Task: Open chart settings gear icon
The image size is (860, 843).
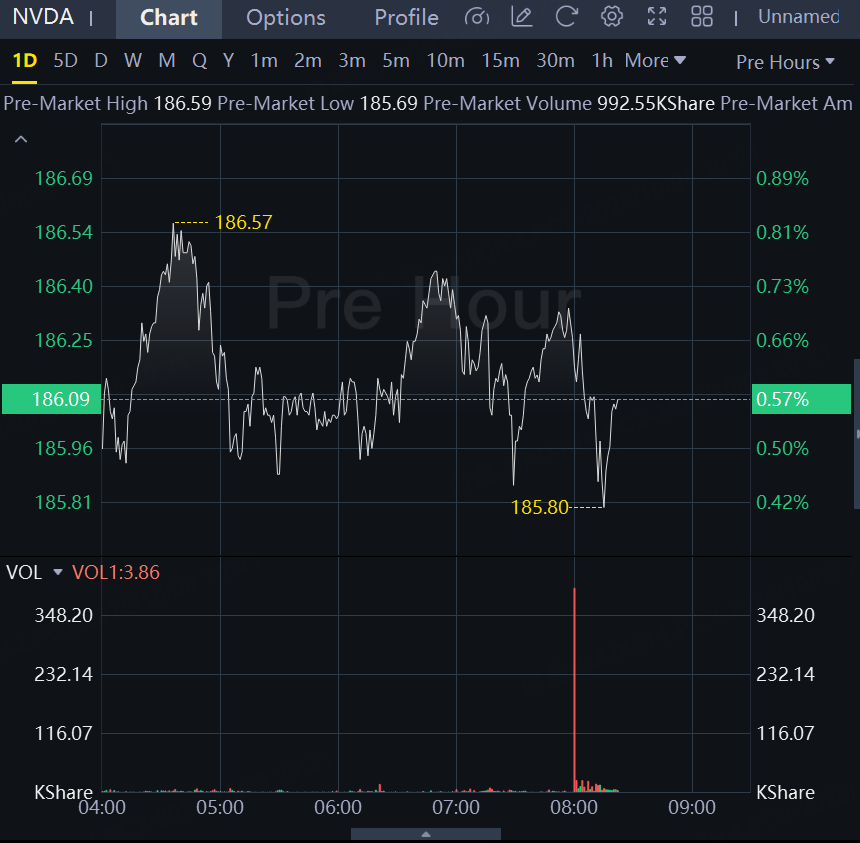Action: [612, 17]
